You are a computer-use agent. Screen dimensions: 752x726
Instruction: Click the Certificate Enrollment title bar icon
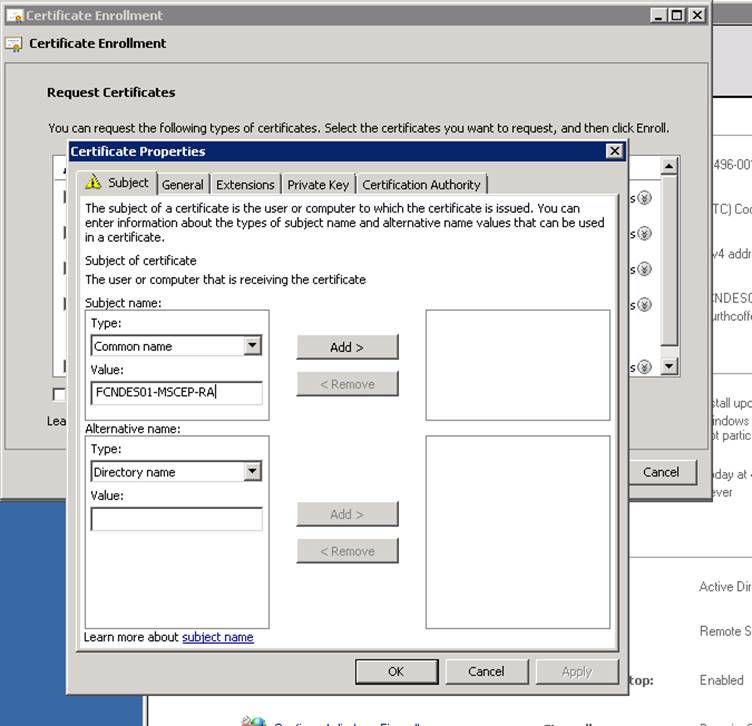click(14, 16)
